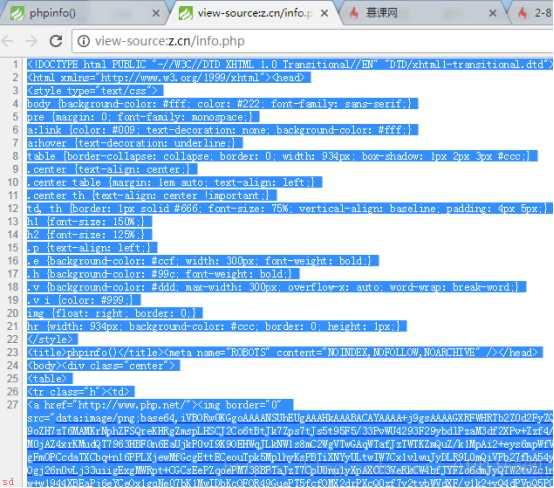Close the 慕课网 tab

[493, 13]
